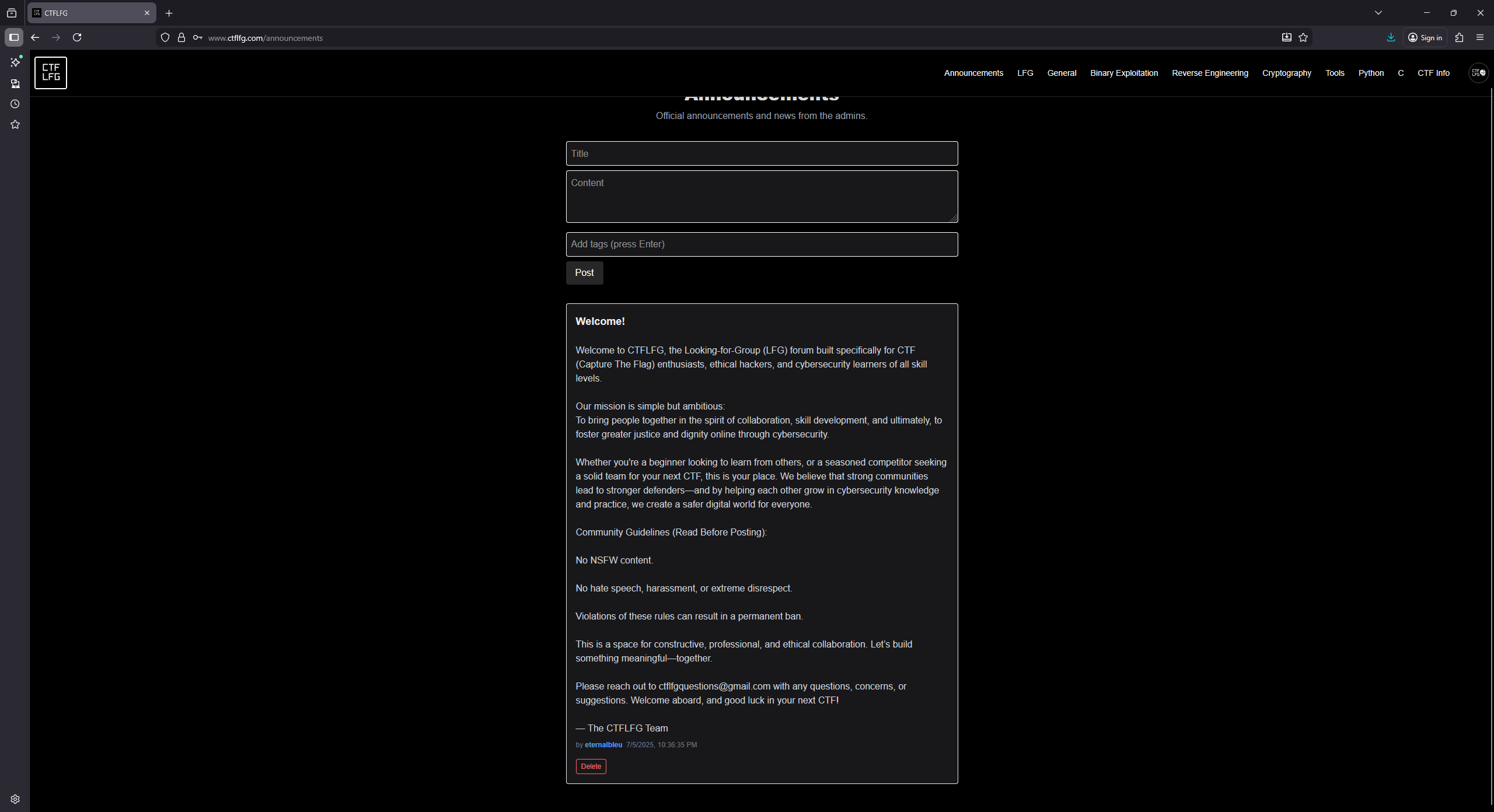Click the CTF LFG site logo
Screen dimensions: 1494x812
point(51,73)
